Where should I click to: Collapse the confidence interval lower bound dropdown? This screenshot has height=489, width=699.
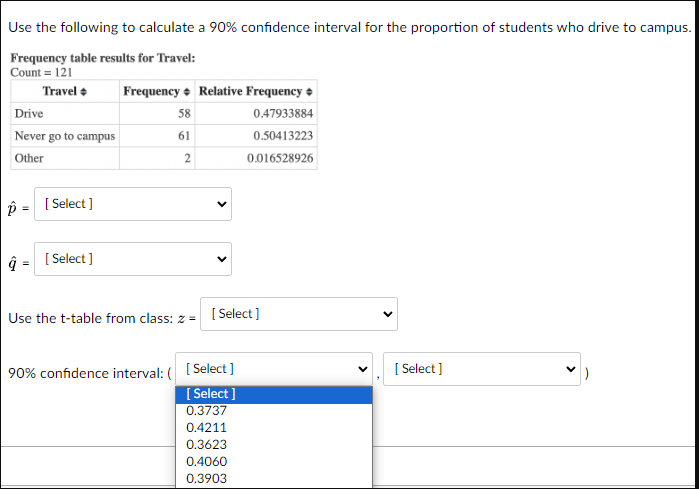coord(273,369)
